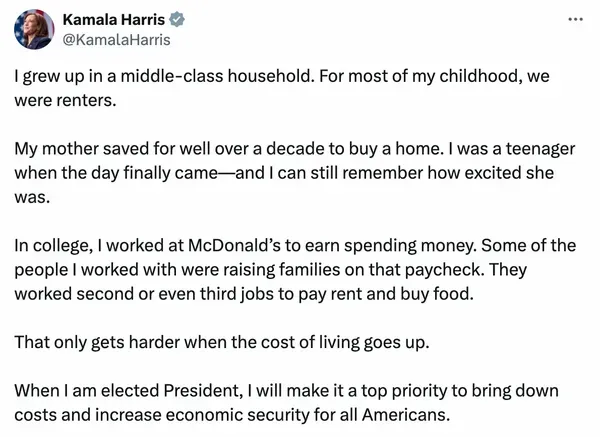The image size is (600, 437).
Task: Click the blue verified badge icon
Action: (177, 20)
